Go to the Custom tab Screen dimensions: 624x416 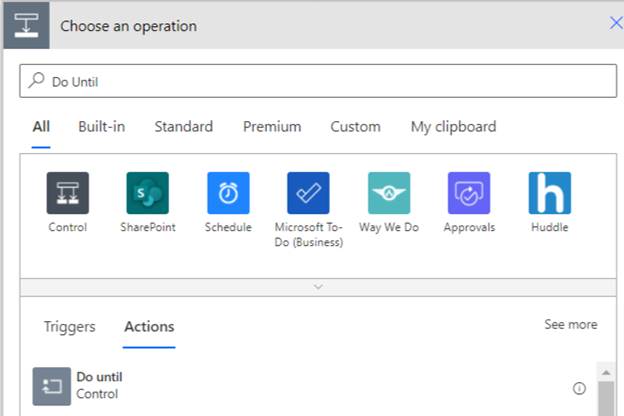tap(355, 127)
